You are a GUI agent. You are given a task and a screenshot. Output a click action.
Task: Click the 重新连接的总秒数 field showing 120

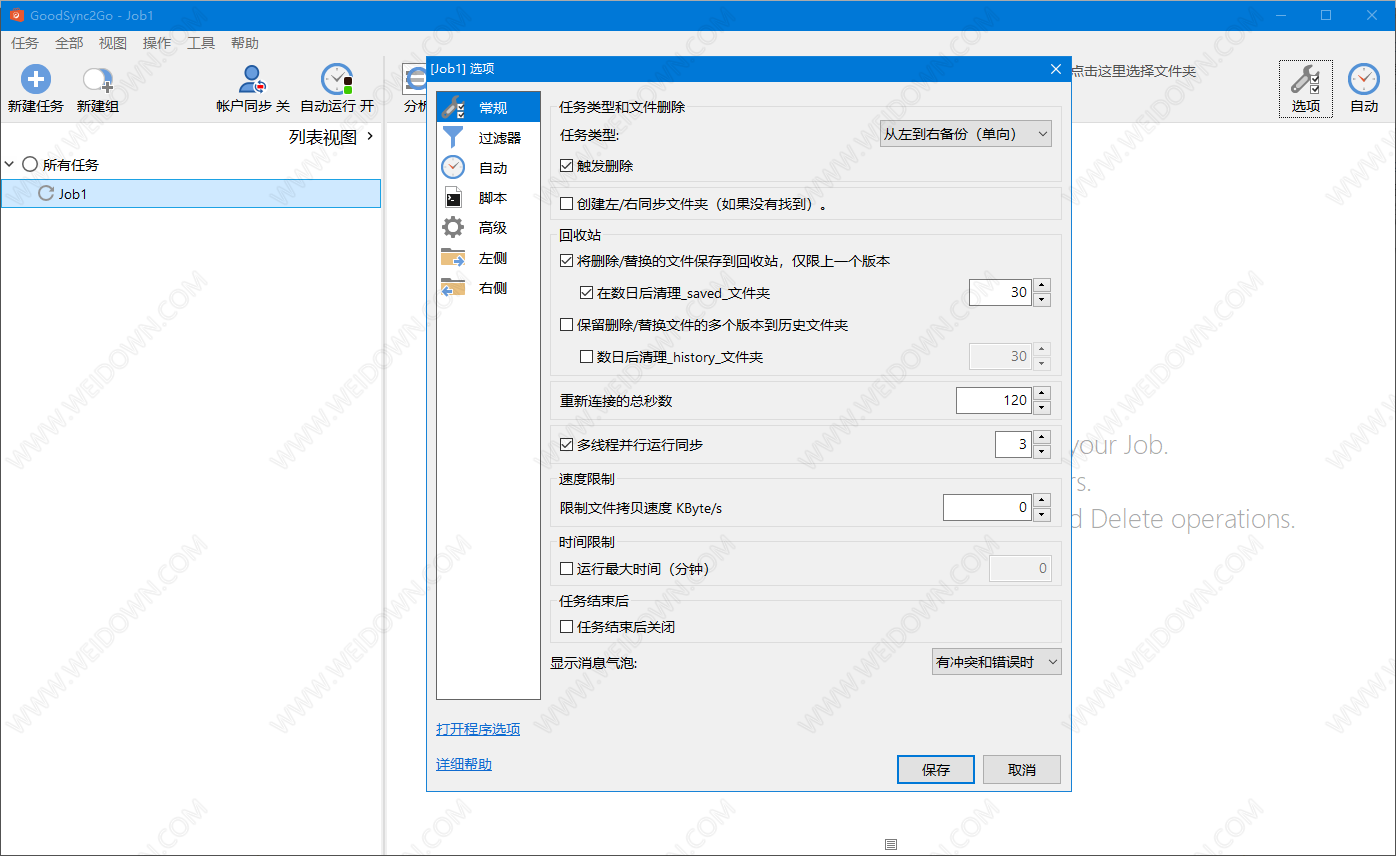tap(995, 400)
